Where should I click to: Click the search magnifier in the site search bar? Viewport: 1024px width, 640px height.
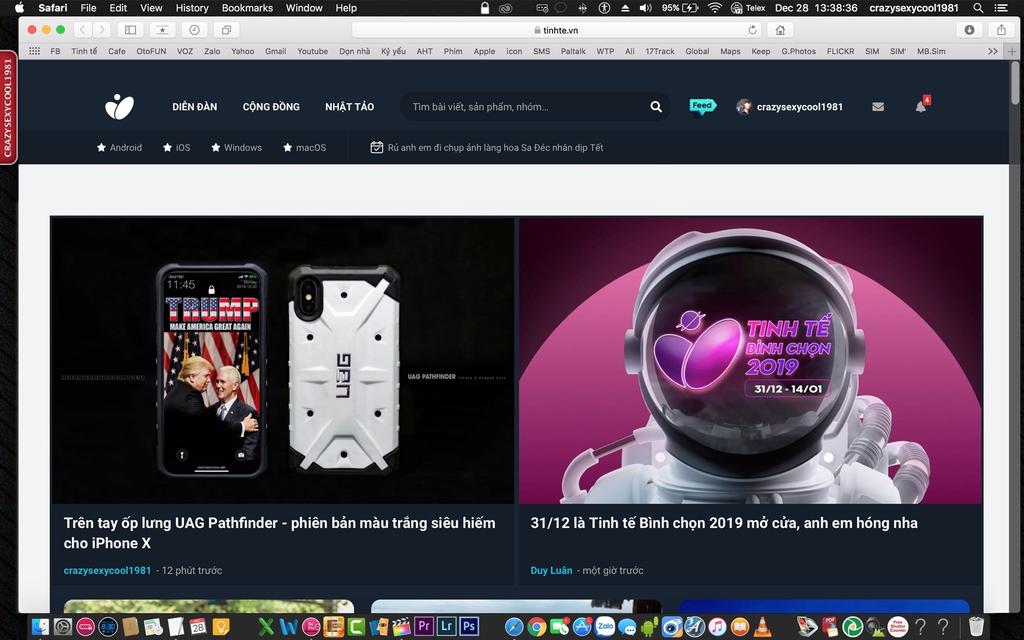click(656, 106)
